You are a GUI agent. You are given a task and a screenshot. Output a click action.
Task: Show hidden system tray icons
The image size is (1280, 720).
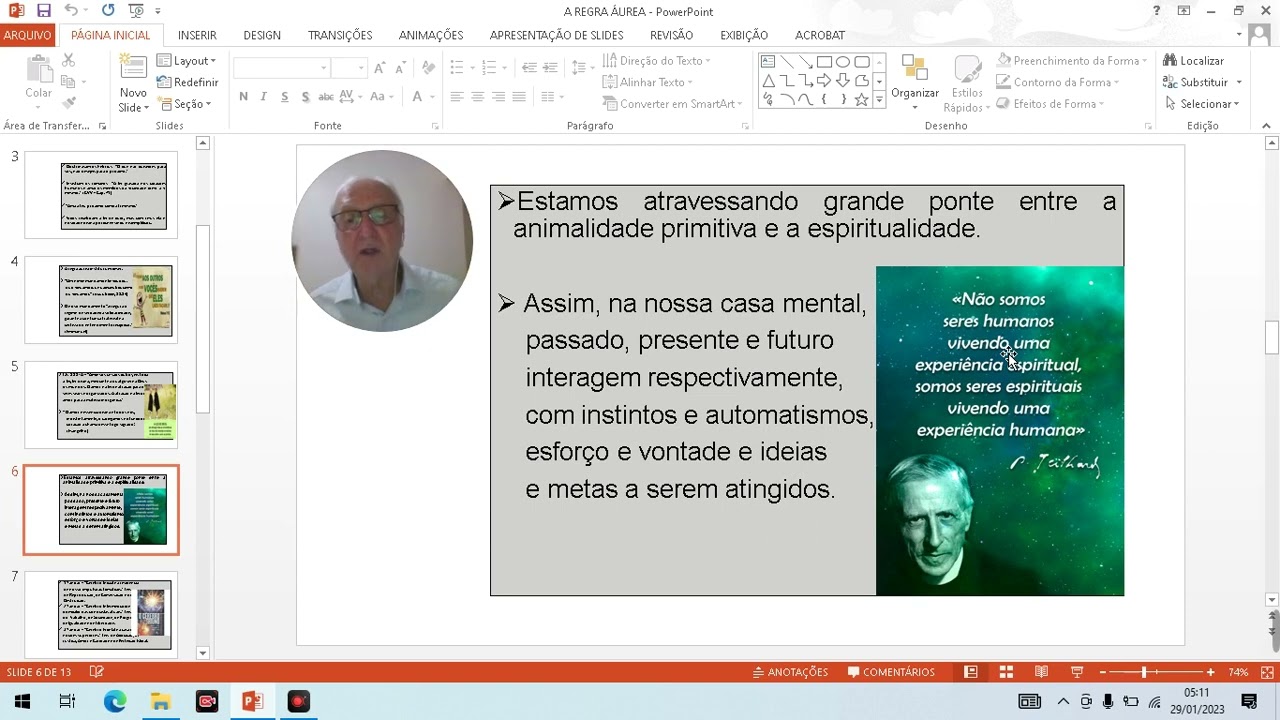[x=1063, y=701]
